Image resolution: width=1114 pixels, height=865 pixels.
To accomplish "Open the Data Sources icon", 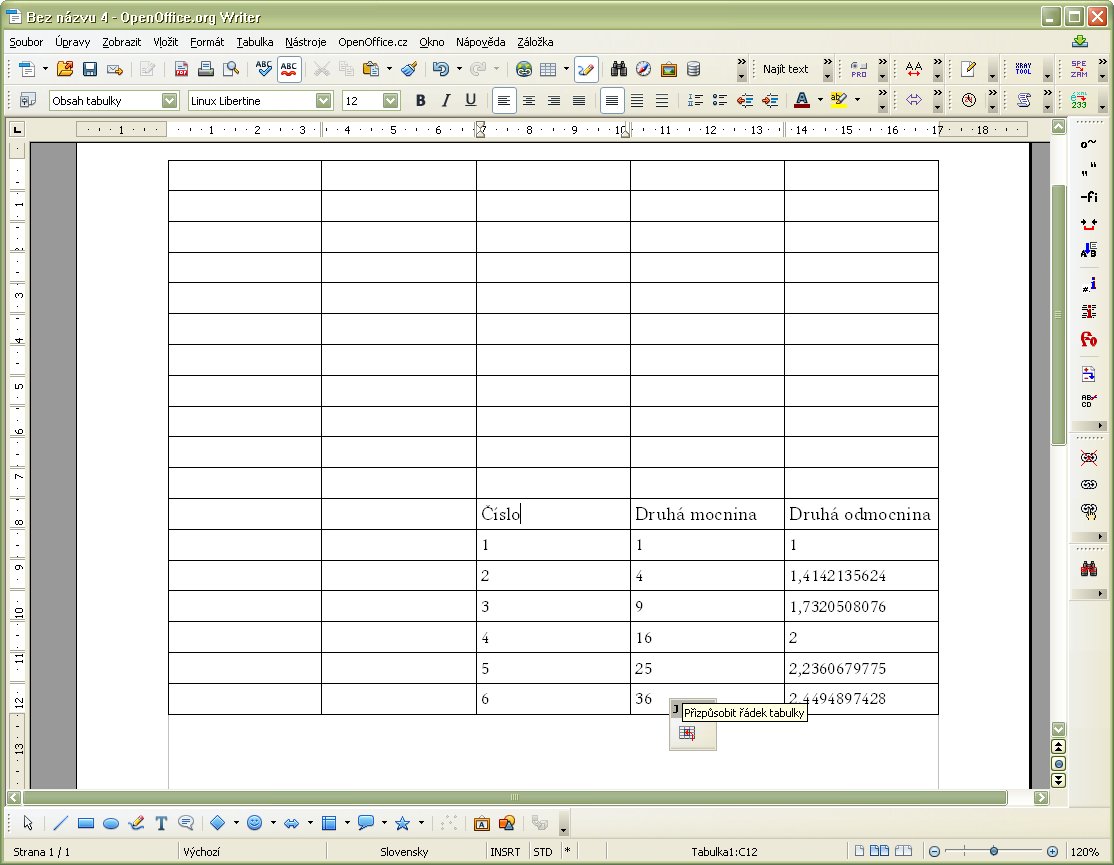I will tap(693, 69).
